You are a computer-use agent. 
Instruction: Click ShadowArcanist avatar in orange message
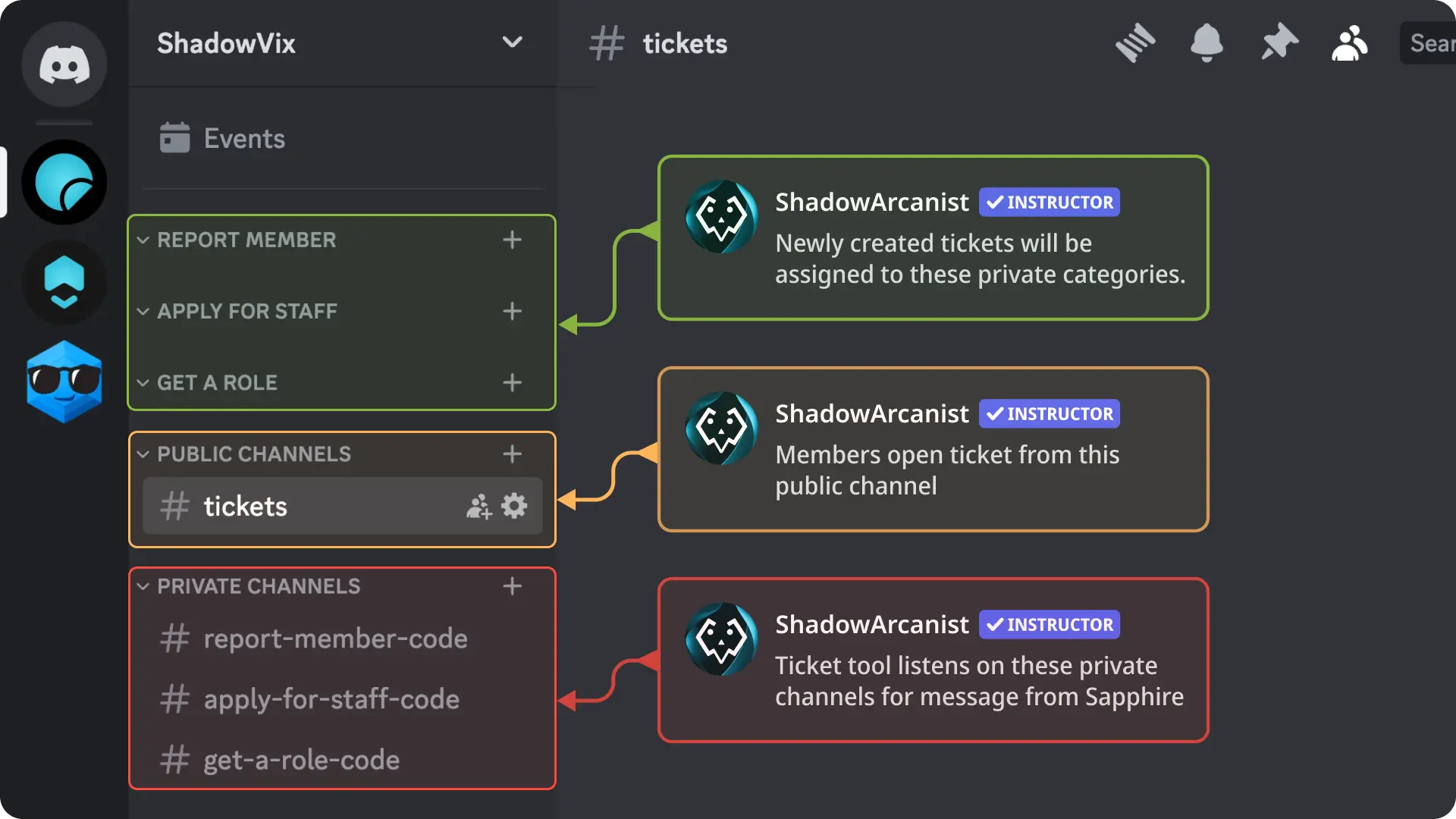click(721, 428)
